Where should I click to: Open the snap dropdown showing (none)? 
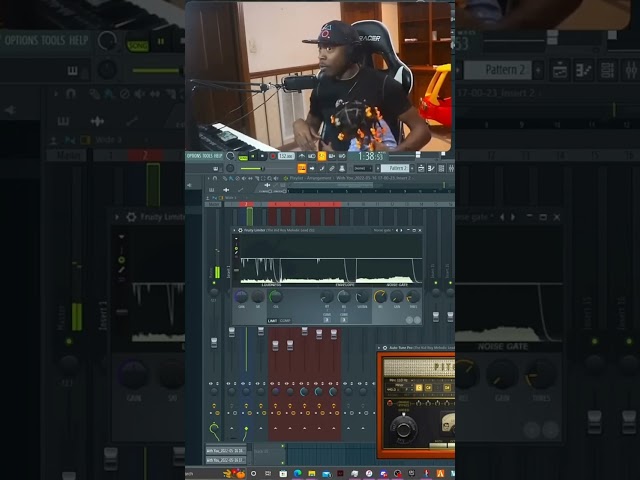[363, 168]
